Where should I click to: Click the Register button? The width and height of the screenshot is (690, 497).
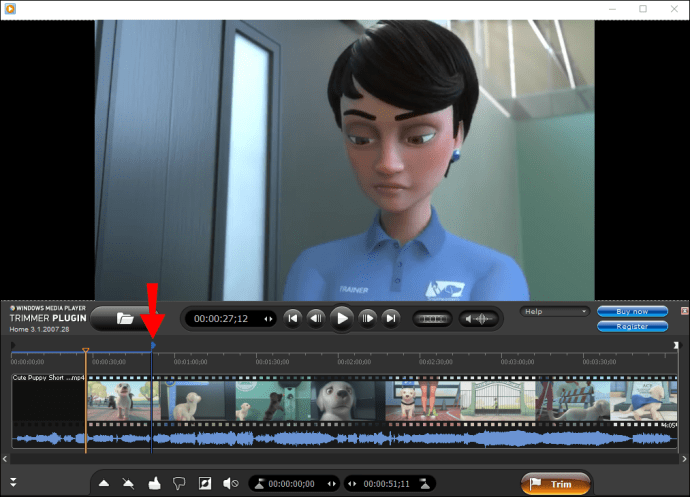[632, 326]
